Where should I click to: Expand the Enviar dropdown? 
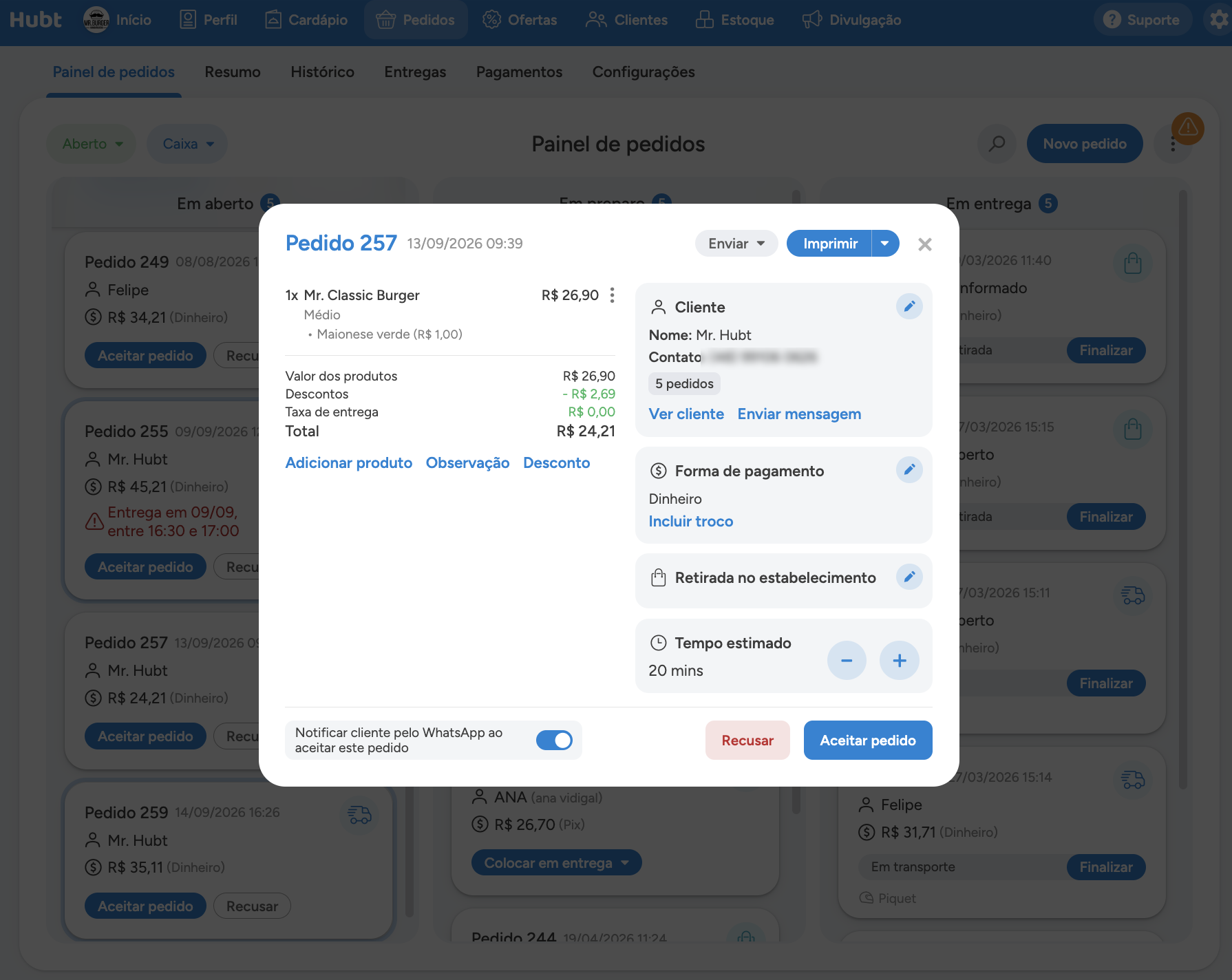(x=736, y=244)
